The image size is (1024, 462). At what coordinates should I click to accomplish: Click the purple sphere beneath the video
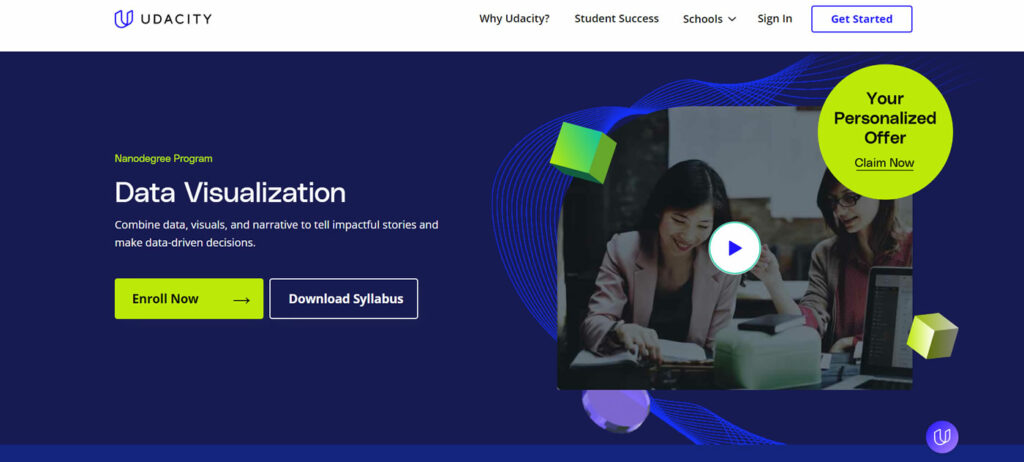616,409
